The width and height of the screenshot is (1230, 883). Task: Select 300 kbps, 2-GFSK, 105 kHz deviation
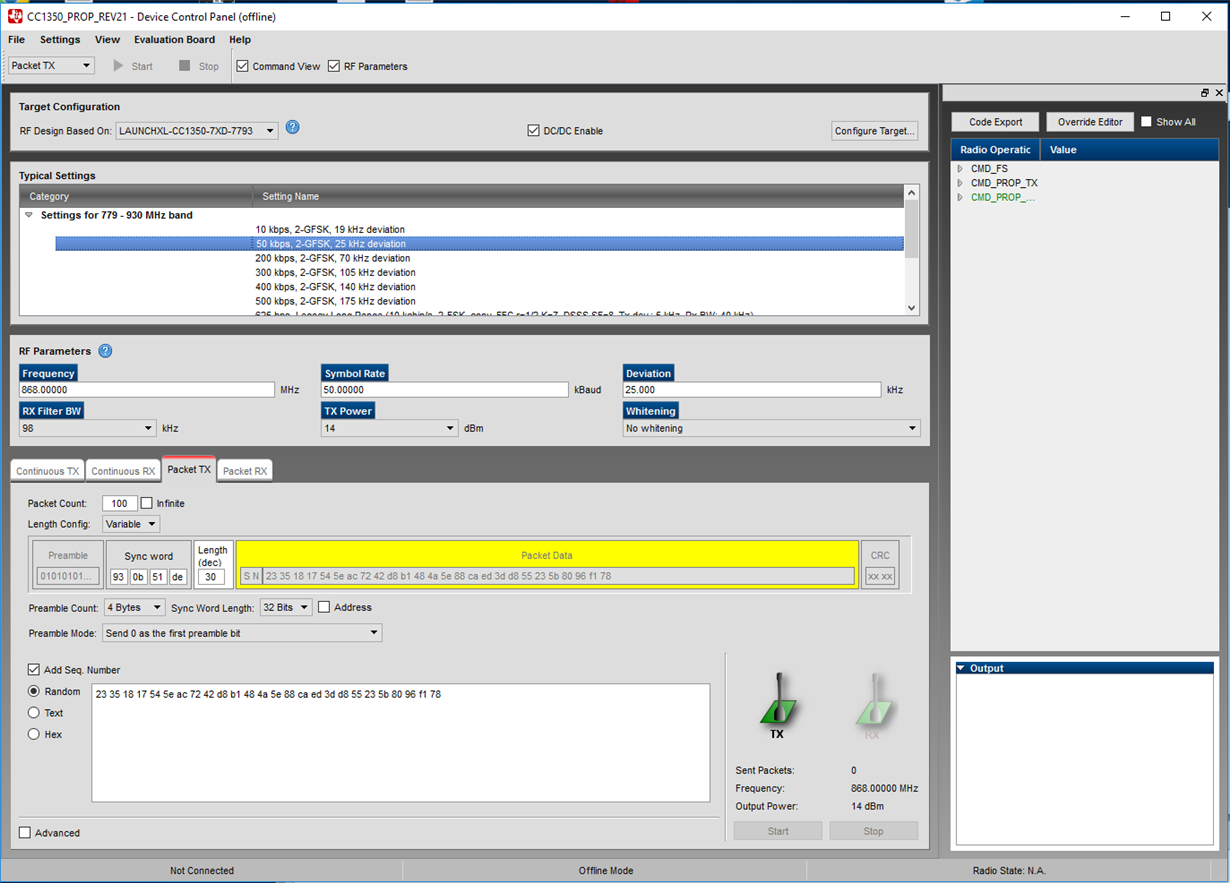click(x=335, y=272)
